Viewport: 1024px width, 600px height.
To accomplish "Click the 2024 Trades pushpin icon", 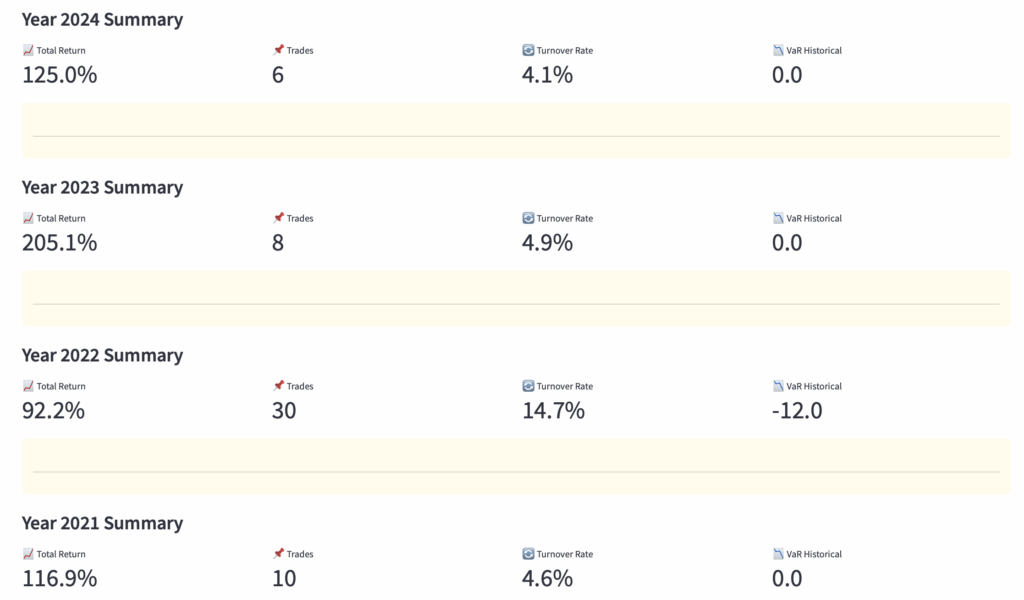I will [x=278, y=50].
